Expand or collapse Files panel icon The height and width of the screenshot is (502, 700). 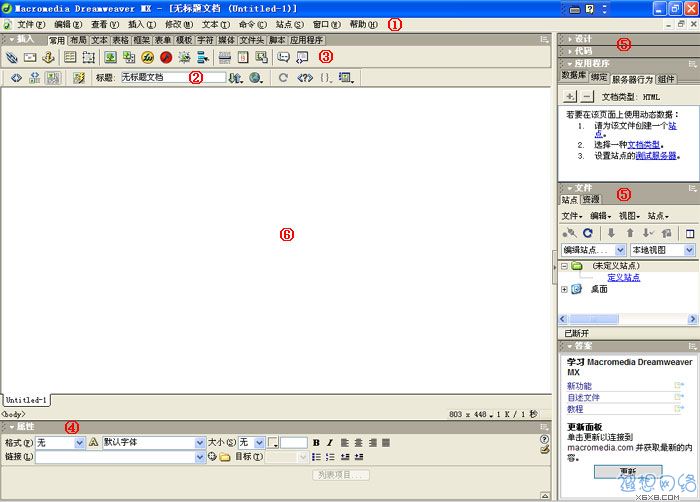point(690,233)
